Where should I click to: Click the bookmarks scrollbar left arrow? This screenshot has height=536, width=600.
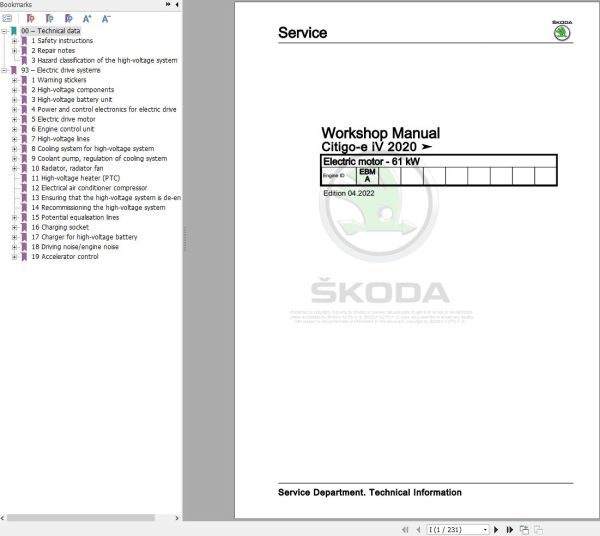point(3,518)
